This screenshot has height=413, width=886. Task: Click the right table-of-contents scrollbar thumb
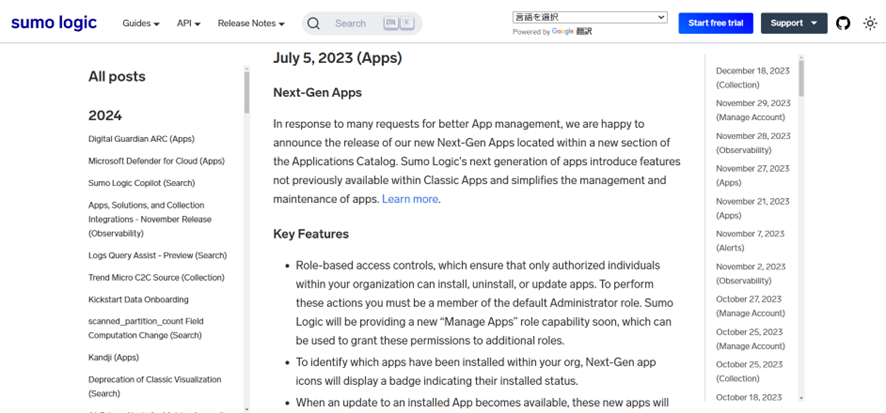click(801, 78)
